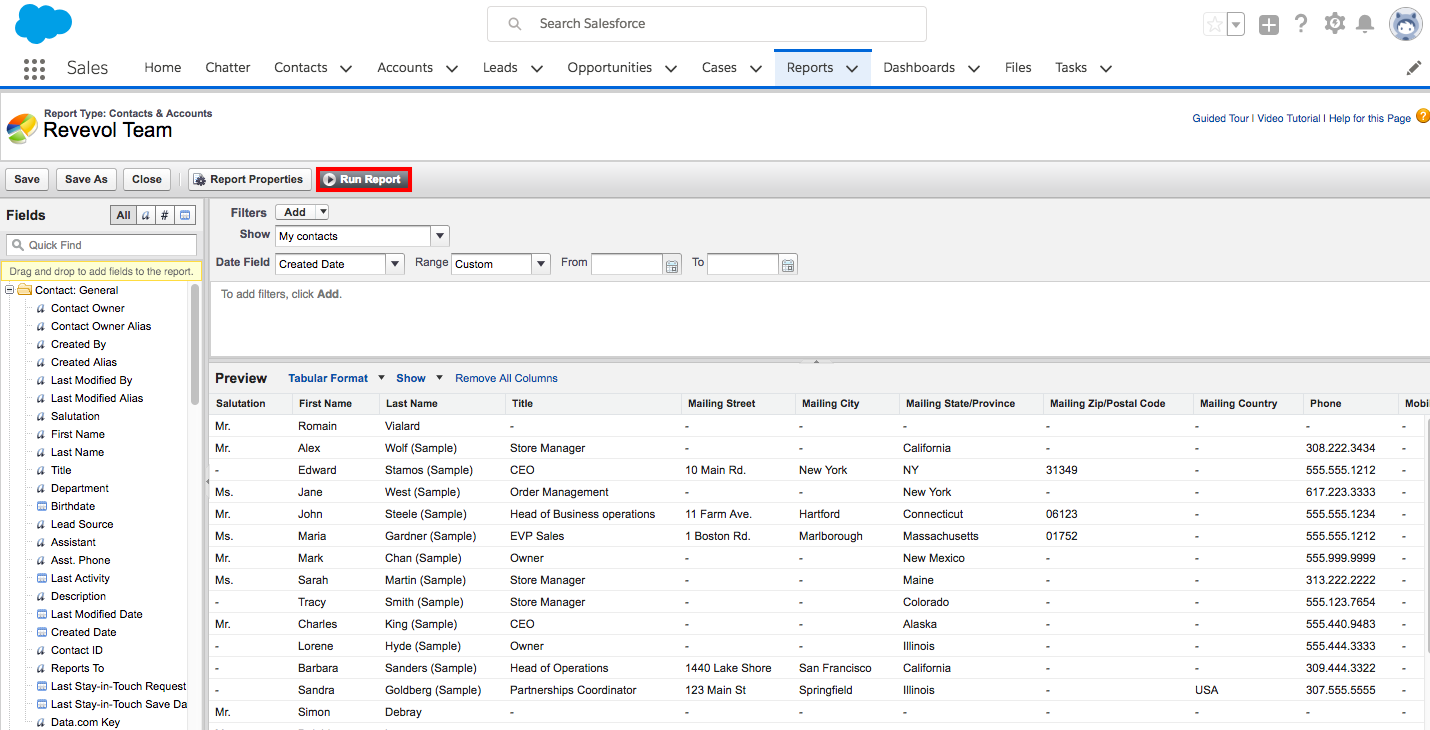The height and width of the screenshot is (730, 1430).
Task: Expand the Accounts tab chevron
Action: point(451,69)
